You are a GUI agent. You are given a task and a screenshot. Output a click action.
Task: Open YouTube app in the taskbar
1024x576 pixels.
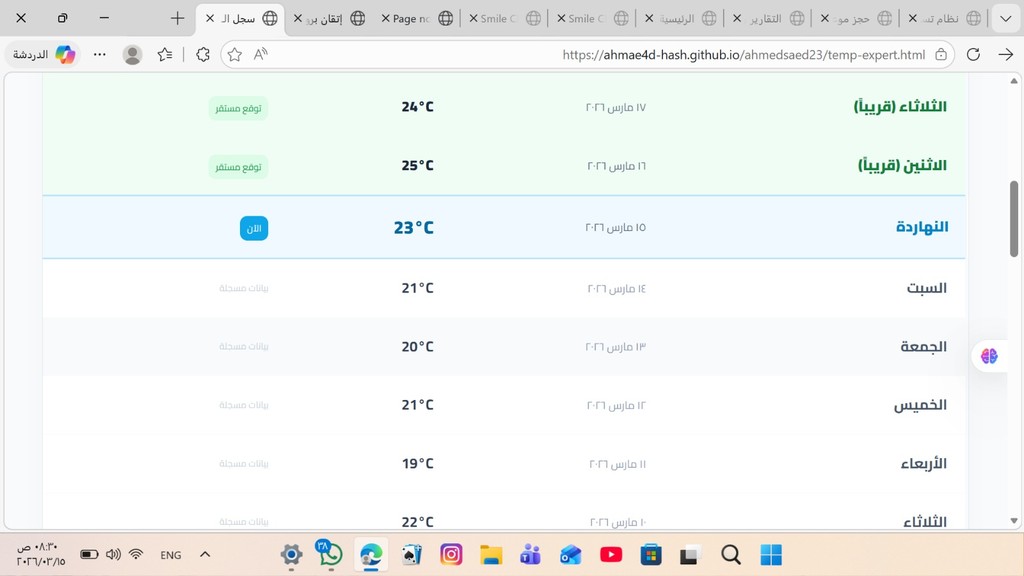611,554
